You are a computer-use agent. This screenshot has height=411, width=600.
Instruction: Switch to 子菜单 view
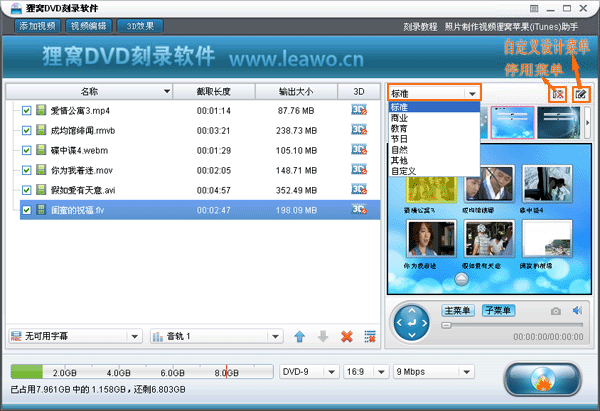(x=498, y=311)
